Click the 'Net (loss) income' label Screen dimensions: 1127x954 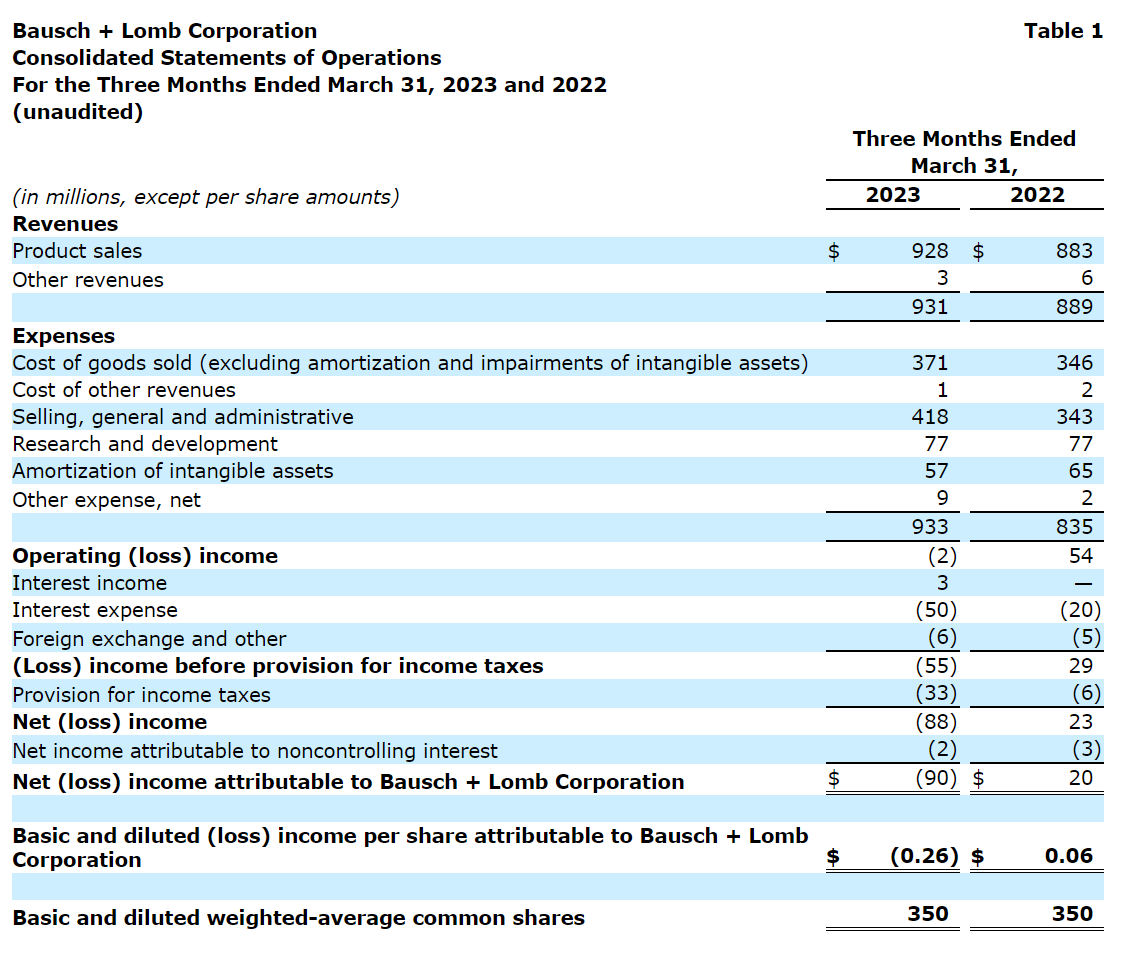(110, 722)
